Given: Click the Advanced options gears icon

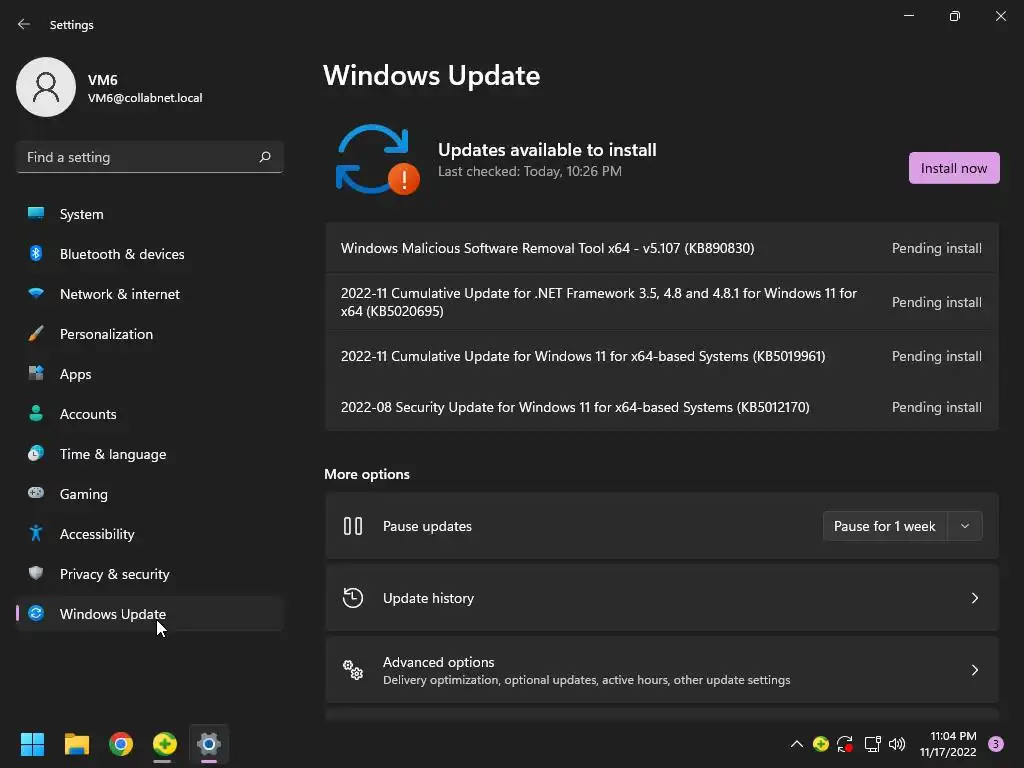Looking at the screenshot, I should [x=353, y=670].
